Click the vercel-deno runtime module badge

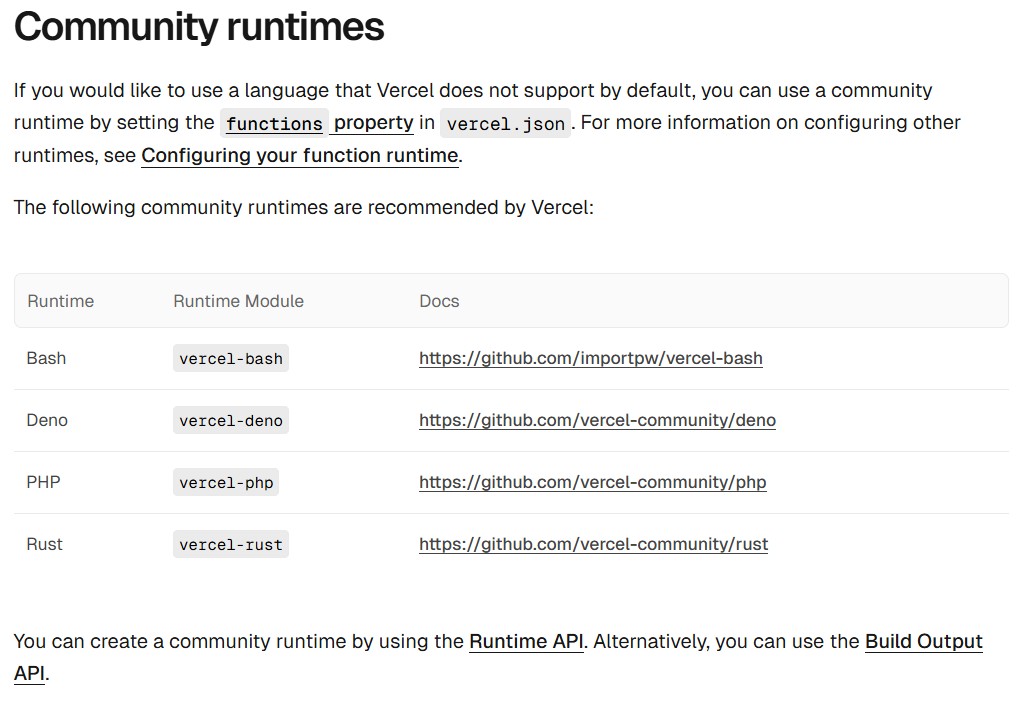click(231, 420)
